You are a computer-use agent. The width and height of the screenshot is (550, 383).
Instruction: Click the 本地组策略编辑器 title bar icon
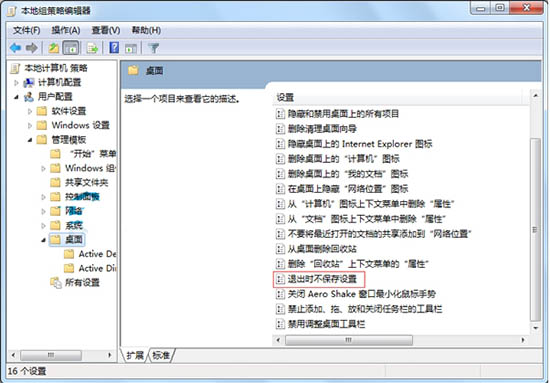pos(11,11)
